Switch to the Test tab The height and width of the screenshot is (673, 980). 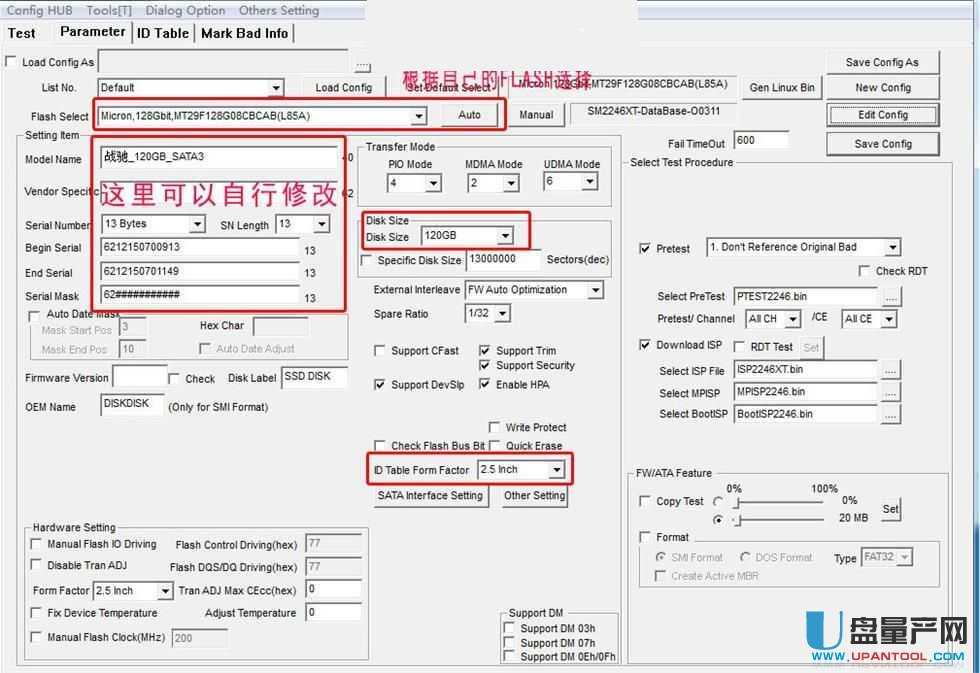coord(21,33)
